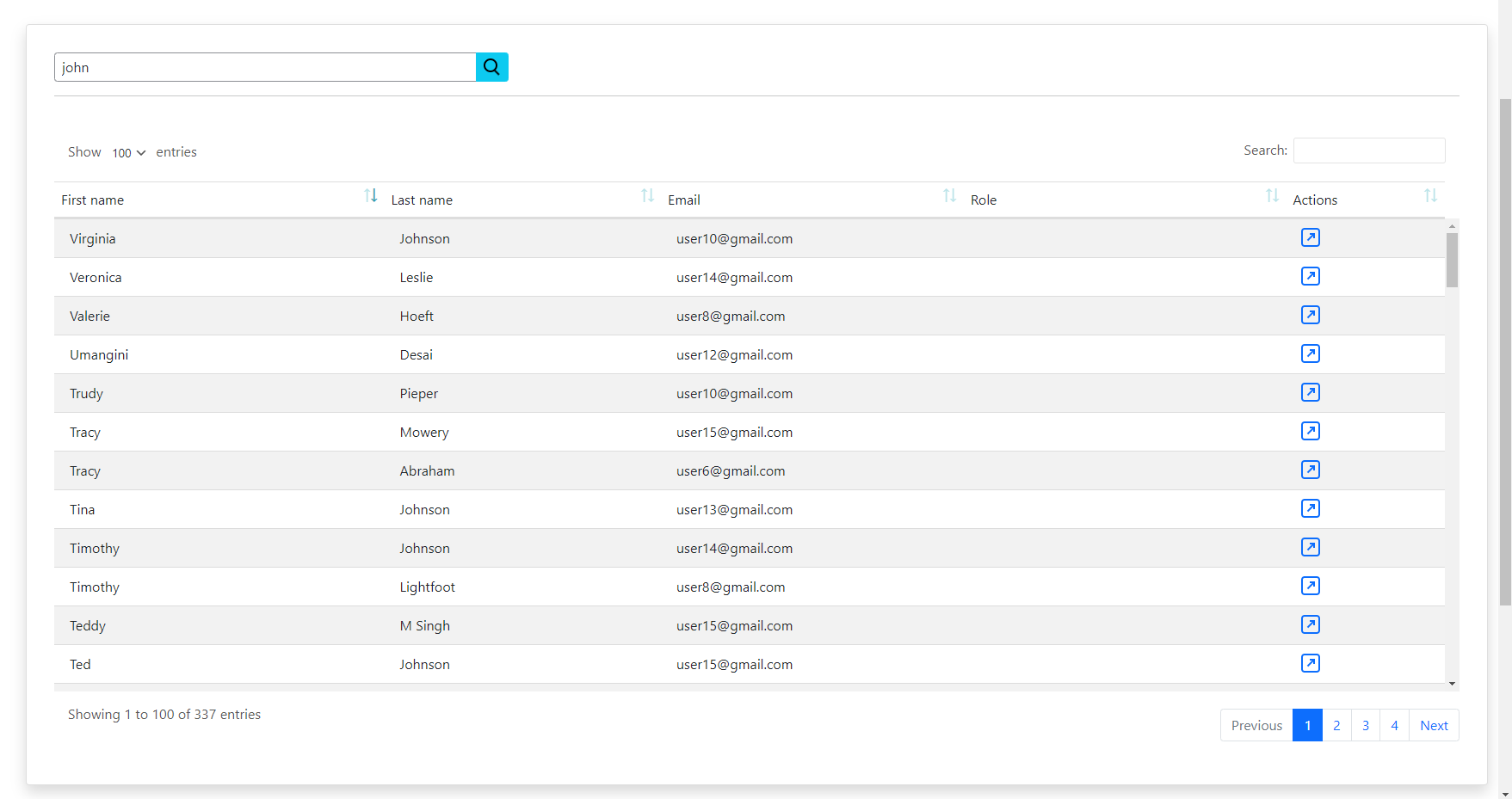Open action for Timothy Johnson row

tap(1310, 547)
